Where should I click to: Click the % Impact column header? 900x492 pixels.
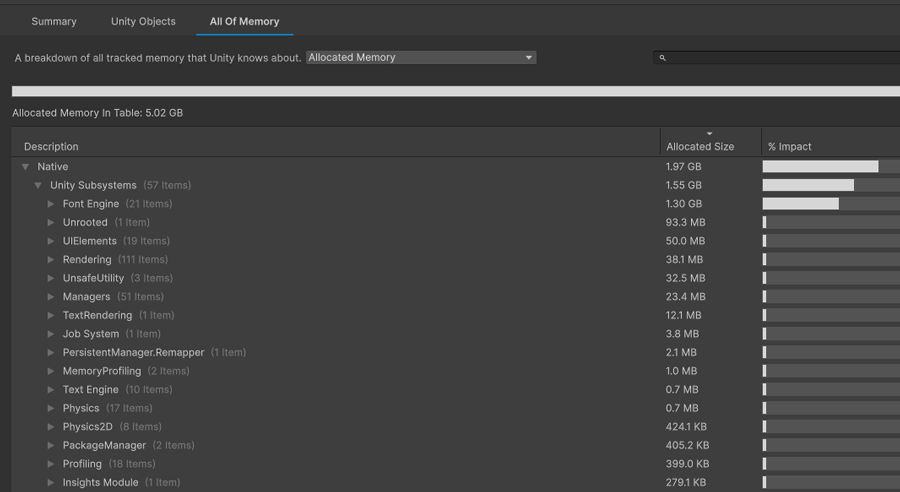coord(790,147)
